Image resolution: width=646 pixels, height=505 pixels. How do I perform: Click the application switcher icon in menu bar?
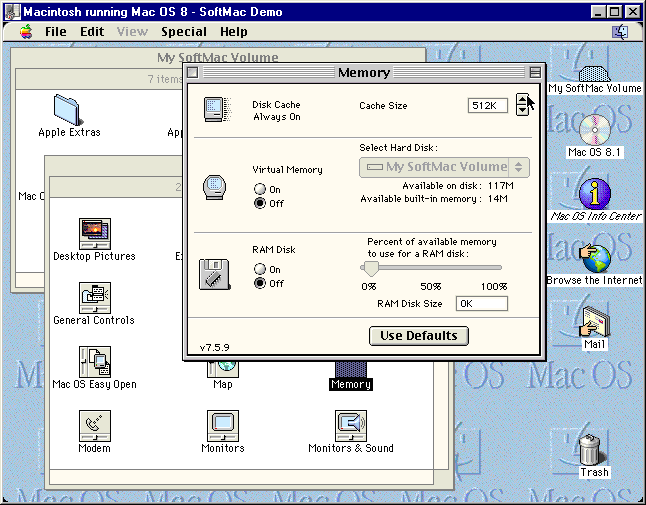[x=620, y=32]
